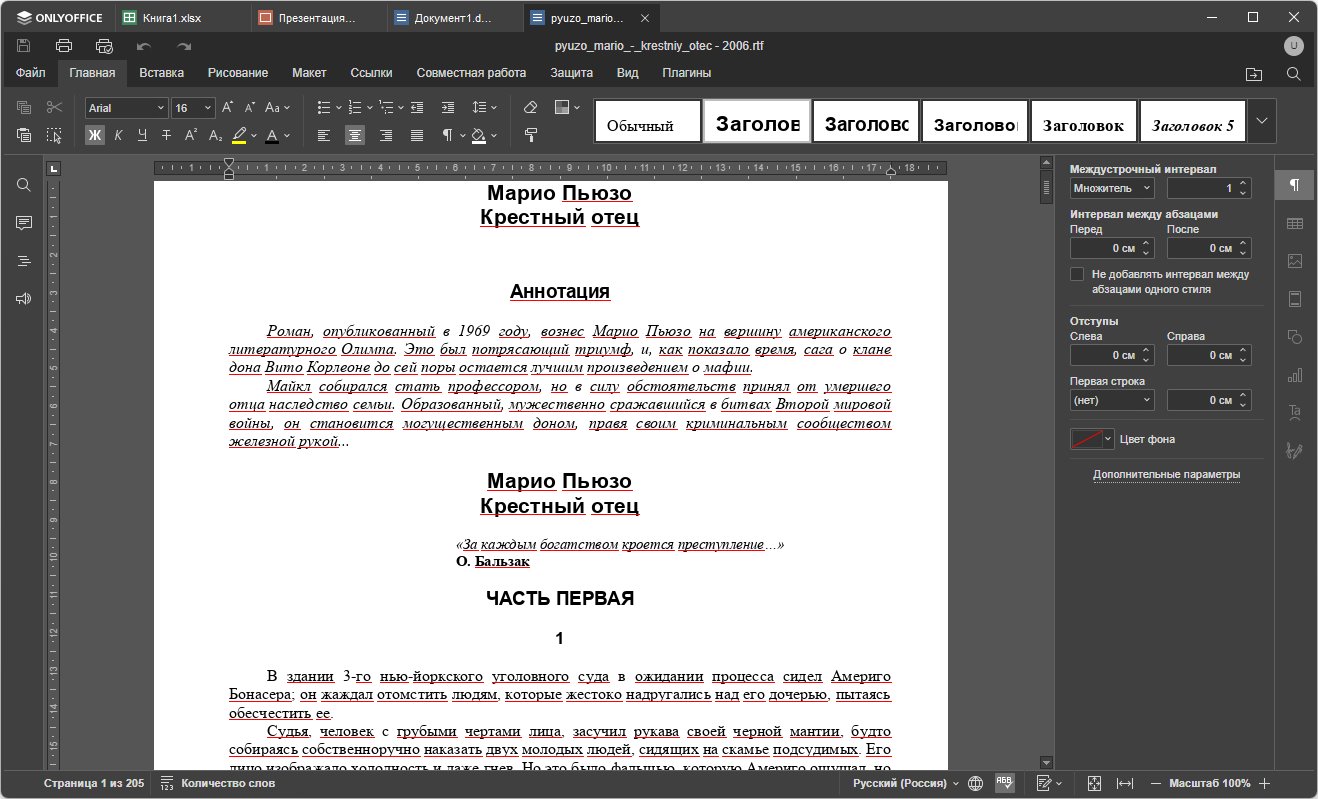Click the globe icon to set document language

point(976,783)
